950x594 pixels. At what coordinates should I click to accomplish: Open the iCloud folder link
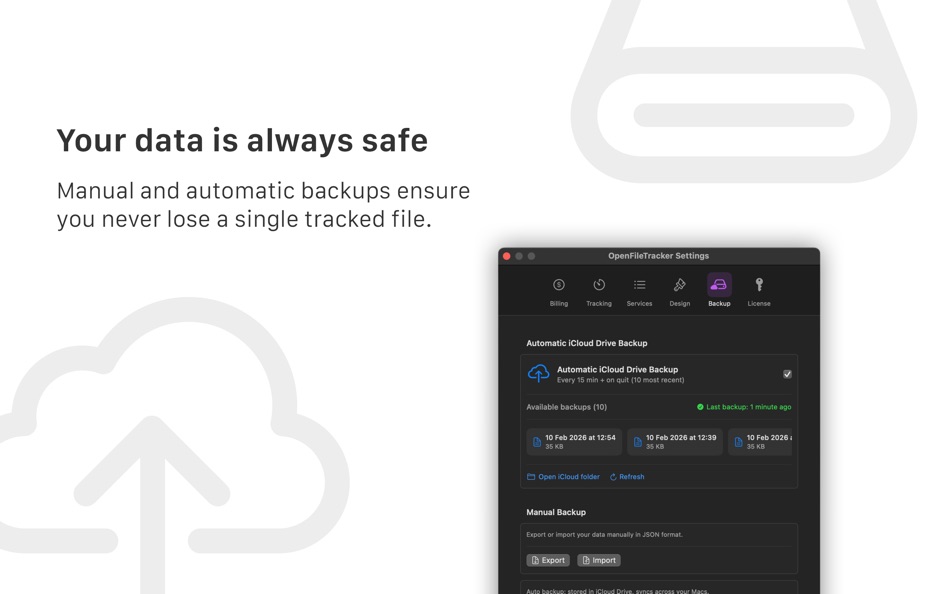566,477
